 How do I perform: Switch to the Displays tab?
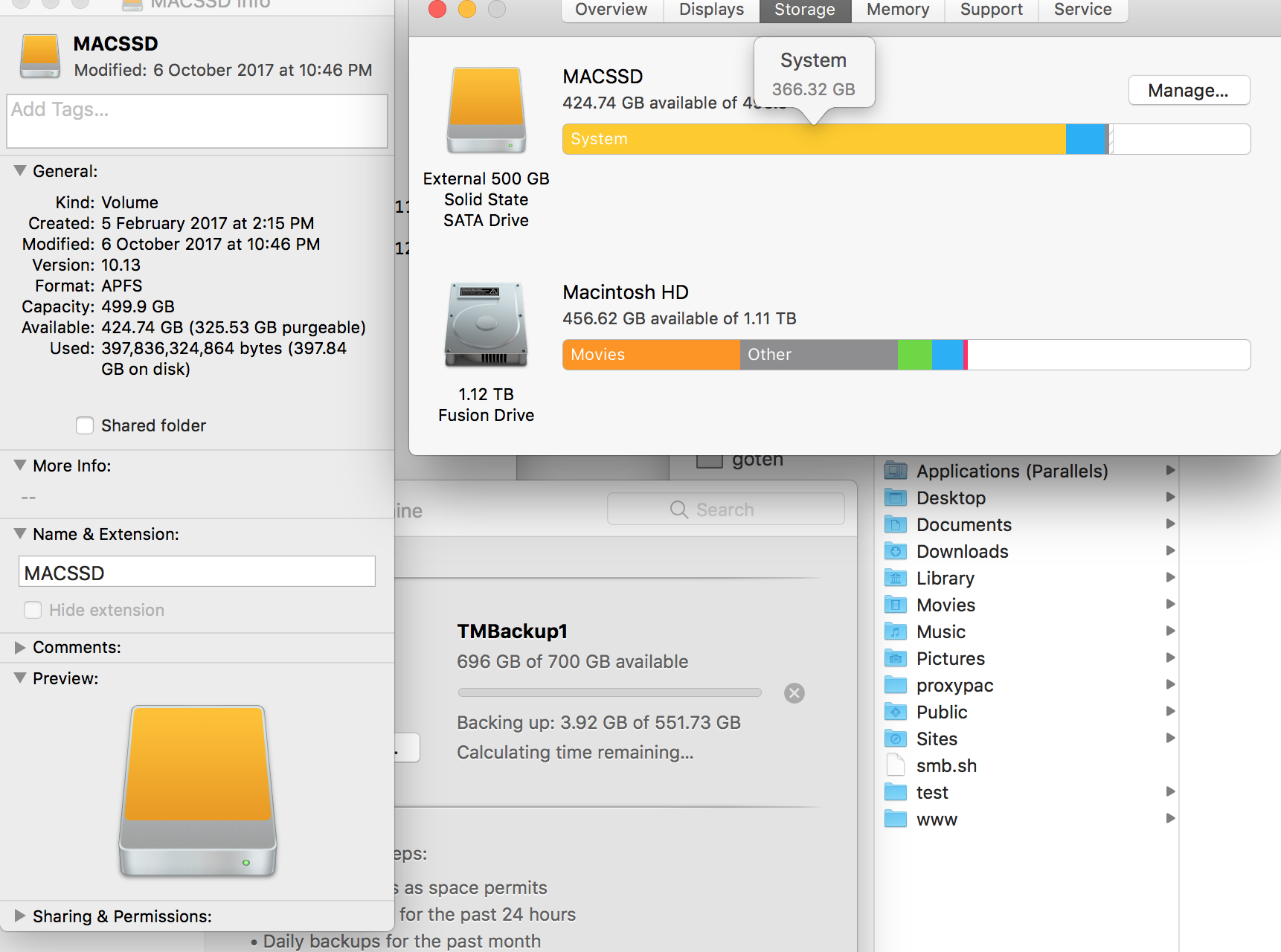711,10
